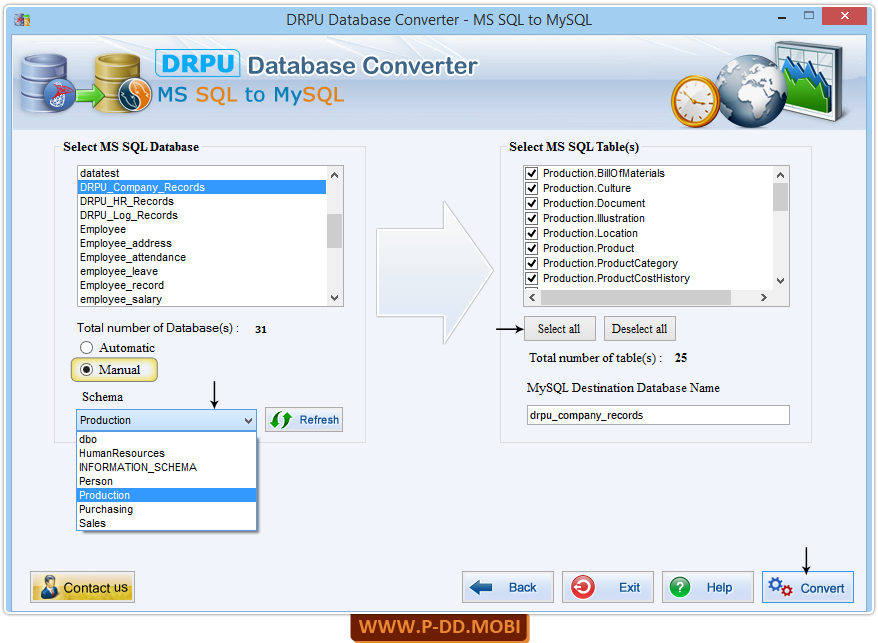Toggle the Production.Product checkbox
The width and height of the screenshot is (878, 643).
pos(531,249)
